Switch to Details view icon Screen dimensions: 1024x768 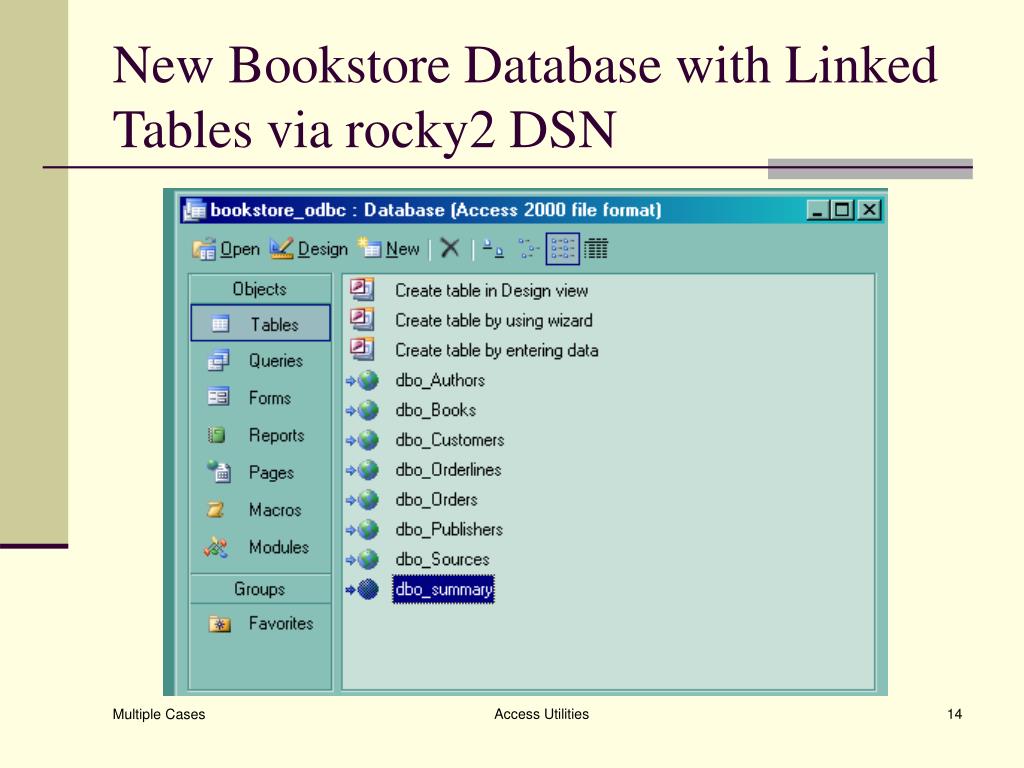click(x=596, y=249)
